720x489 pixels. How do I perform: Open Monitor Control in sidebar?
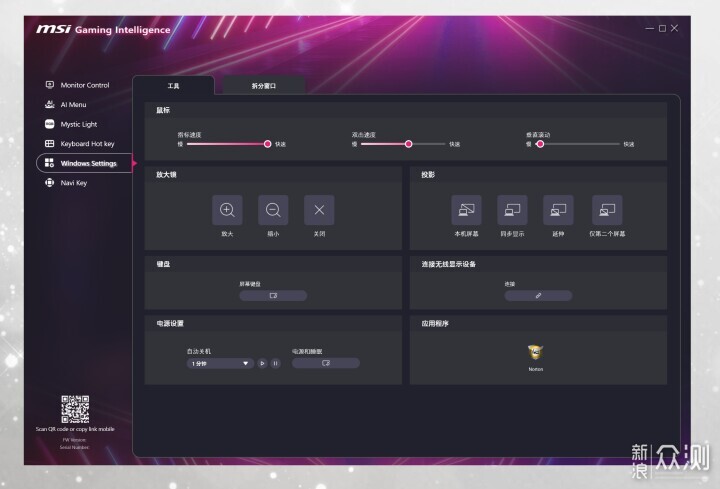77,85
